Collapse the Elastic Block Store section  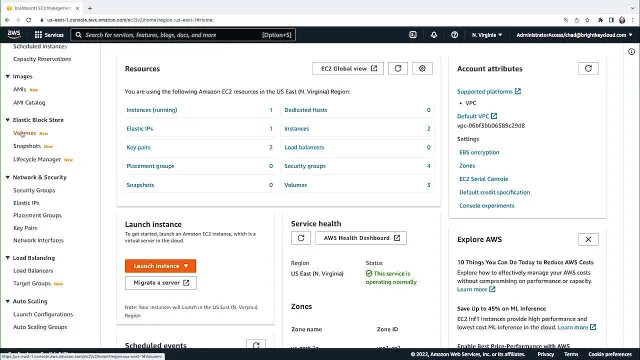(x=7, y=120)
